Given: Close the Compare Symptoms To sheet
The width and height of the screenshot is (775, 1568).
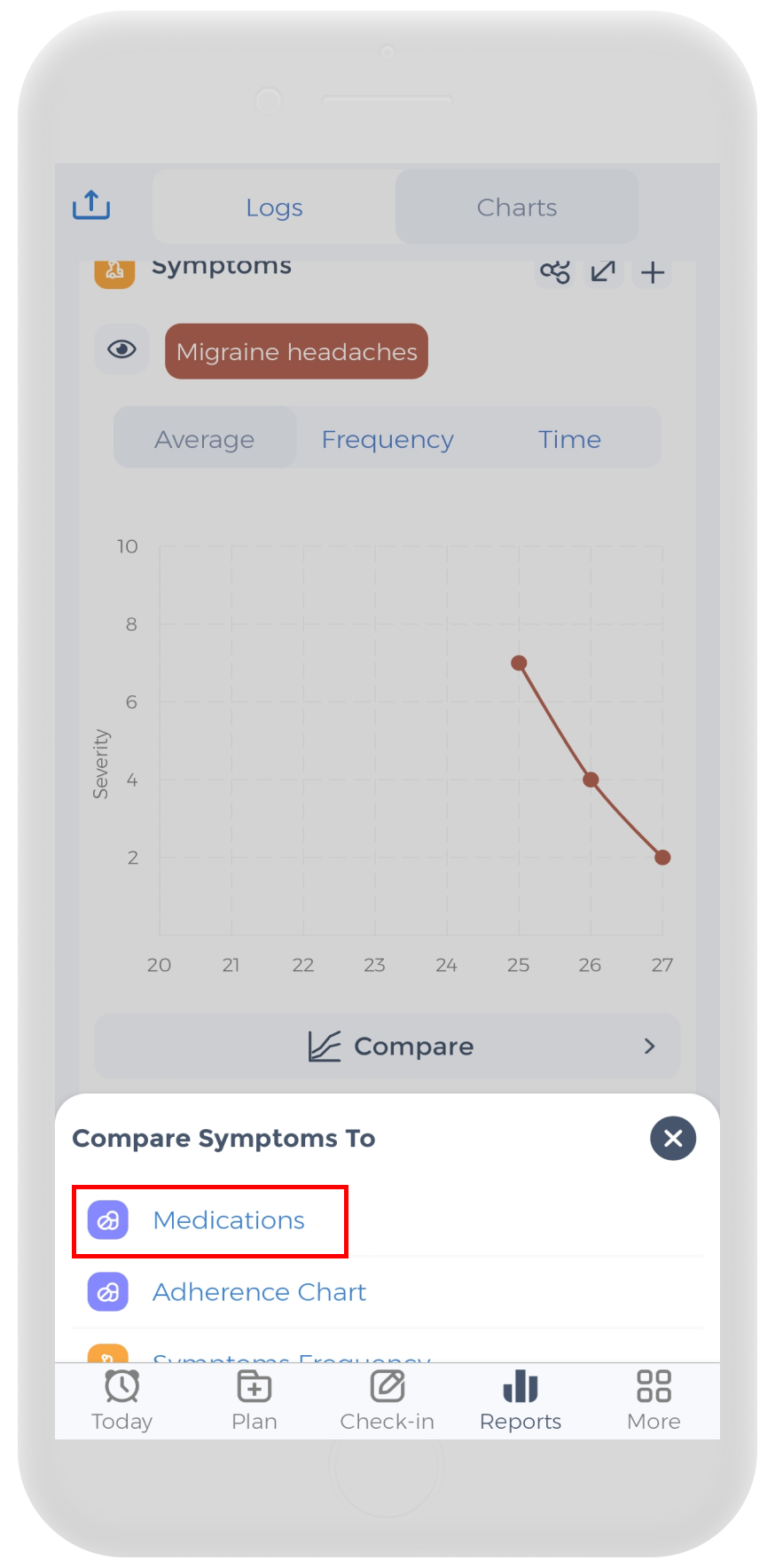Looking at the screenshot, I should [x=673, y=1138].
